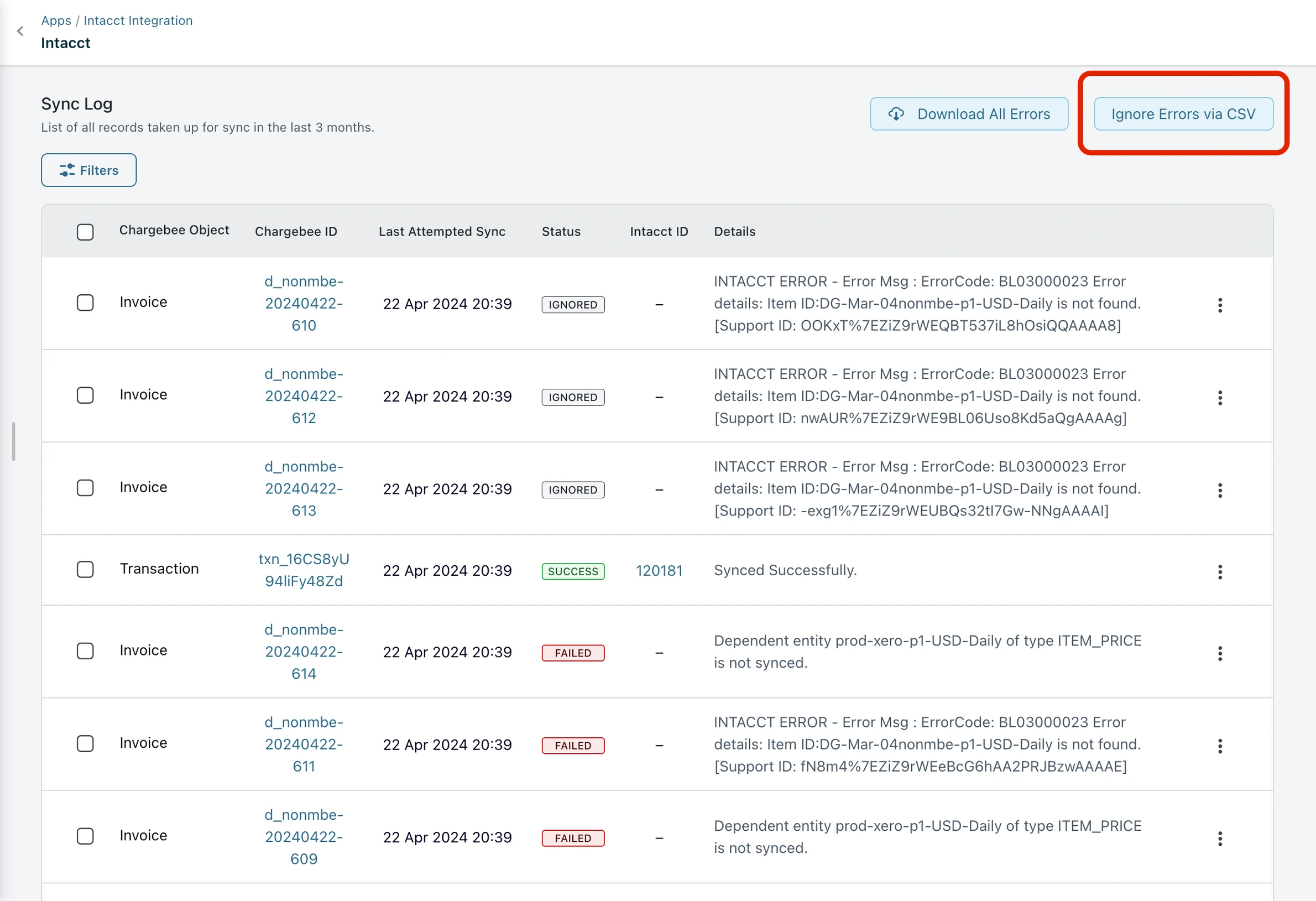Open kebab menu for invoice 612
The image size is (1316, 901).
point(1220,398)
